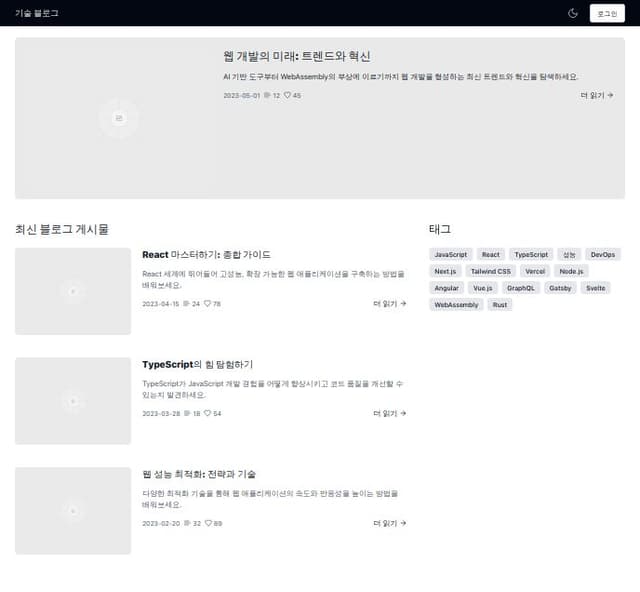Open 더 읽기 for the React post

pyautogui.click(x=390, y=304)
